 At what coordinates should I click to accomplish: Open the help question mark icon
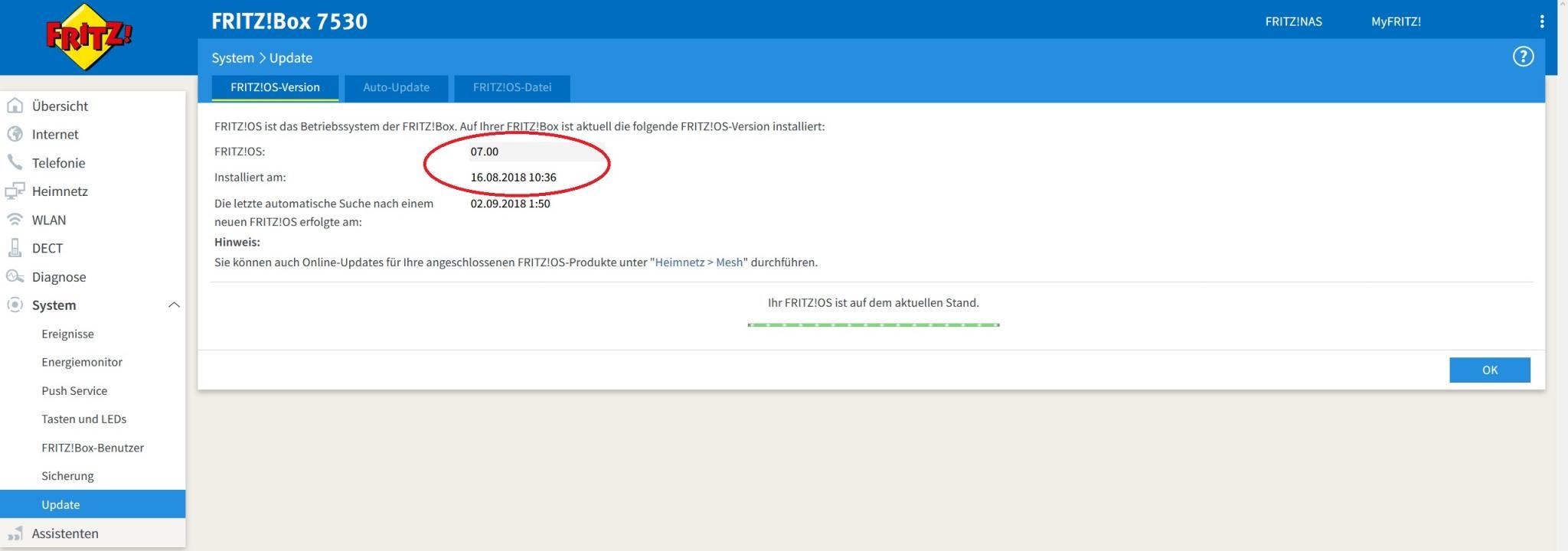click(1523, 57)
